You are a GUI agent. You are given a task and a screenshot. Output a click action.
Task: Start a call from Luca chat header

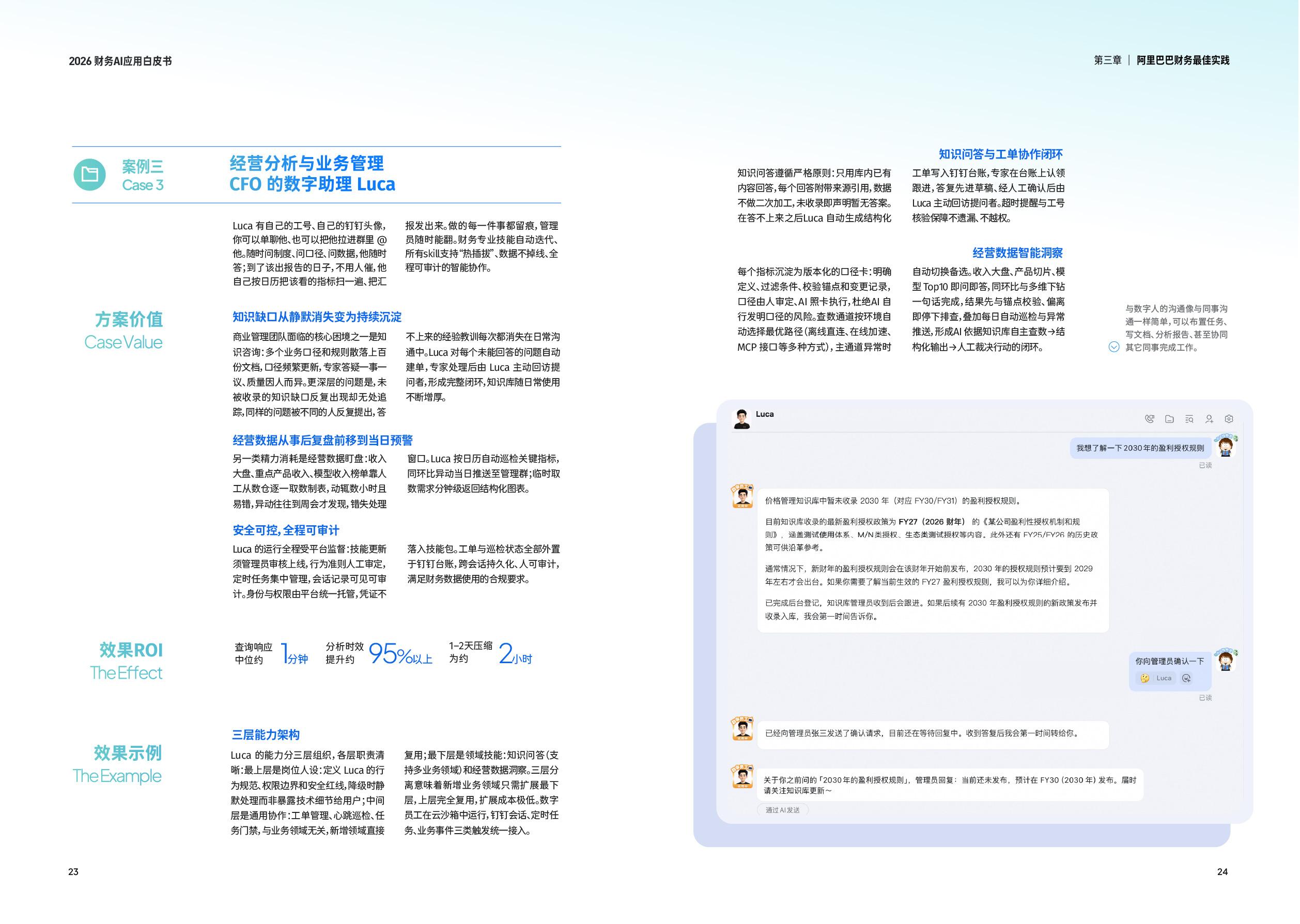(1149, 419)
